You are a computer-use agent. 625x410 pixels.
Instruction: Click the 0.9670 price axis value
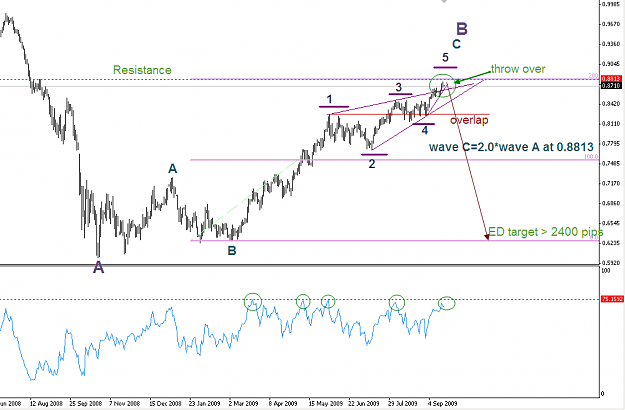pyautogui.click(x=612, y=24)
